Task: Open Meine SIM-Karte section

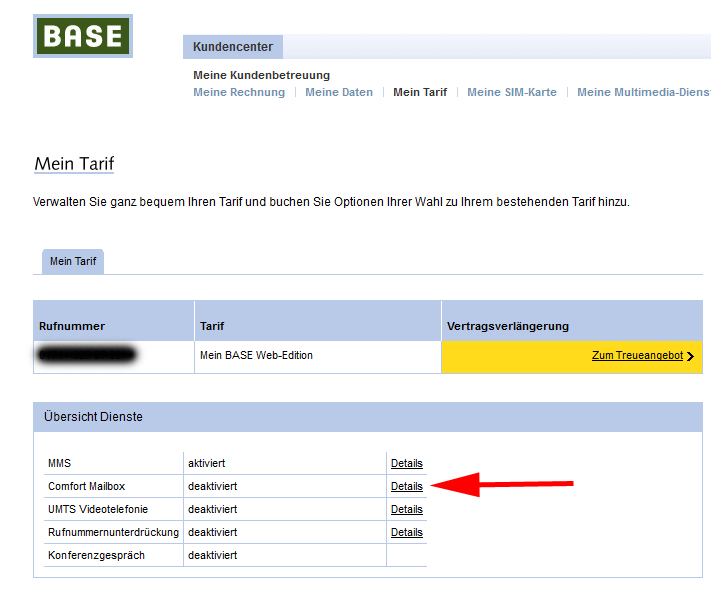Action: pyautogui.click(x=512, y=92)
